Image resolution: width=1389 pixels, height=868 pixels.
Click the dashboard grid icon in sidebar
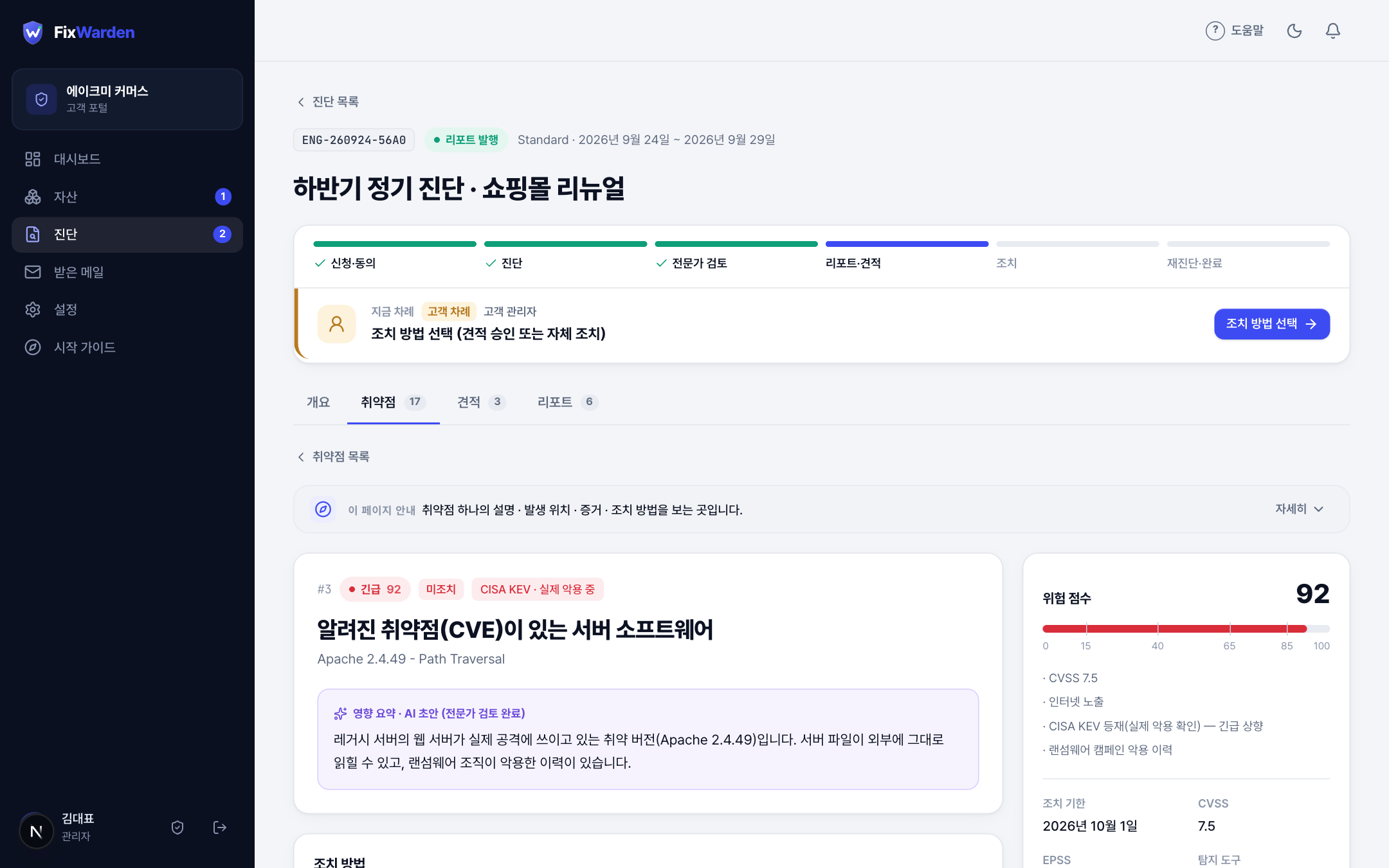pyautogui.click(x=33, y=159)
